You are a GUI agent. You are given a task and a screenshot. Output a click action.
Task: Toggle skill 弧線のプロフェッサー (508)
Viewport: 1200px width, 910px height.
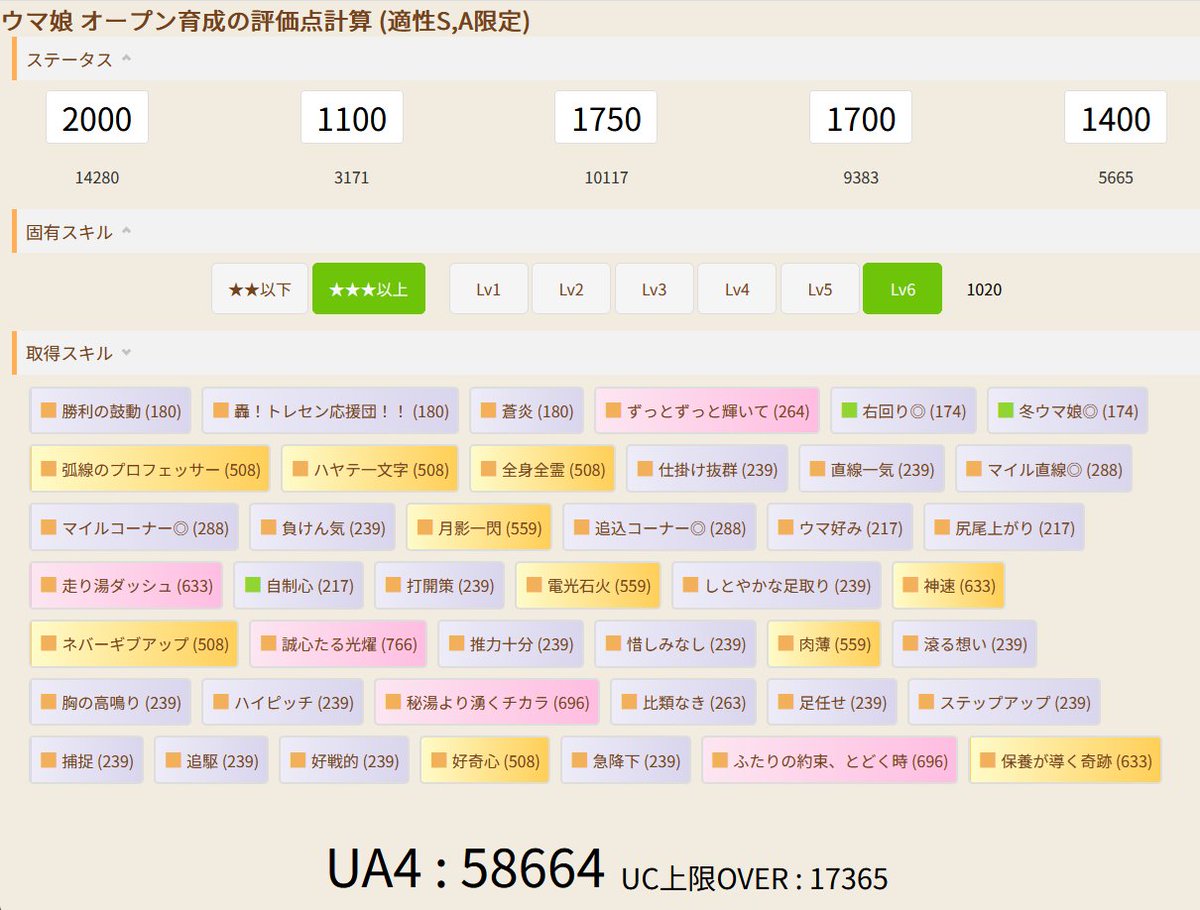(151, 469)
